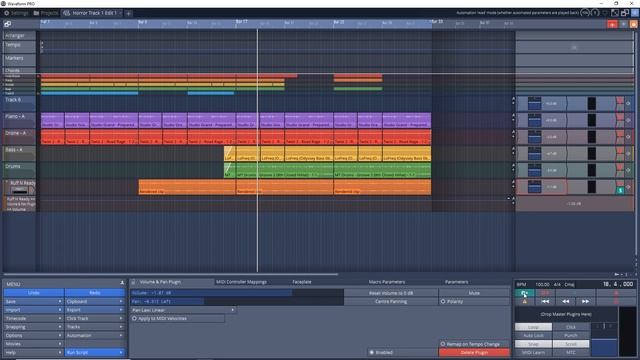
Task: Toggle the metronome Click button
Action: pyautogui.click(x=571, y=327)
